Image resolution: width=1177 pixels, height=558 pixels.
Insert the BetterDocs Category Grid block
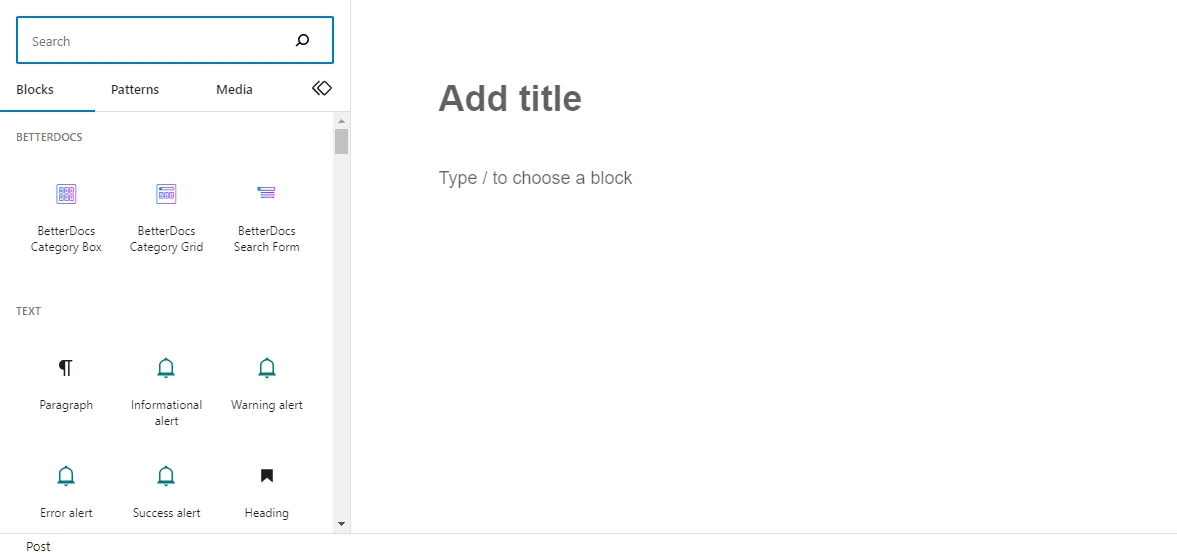point(166,213)
